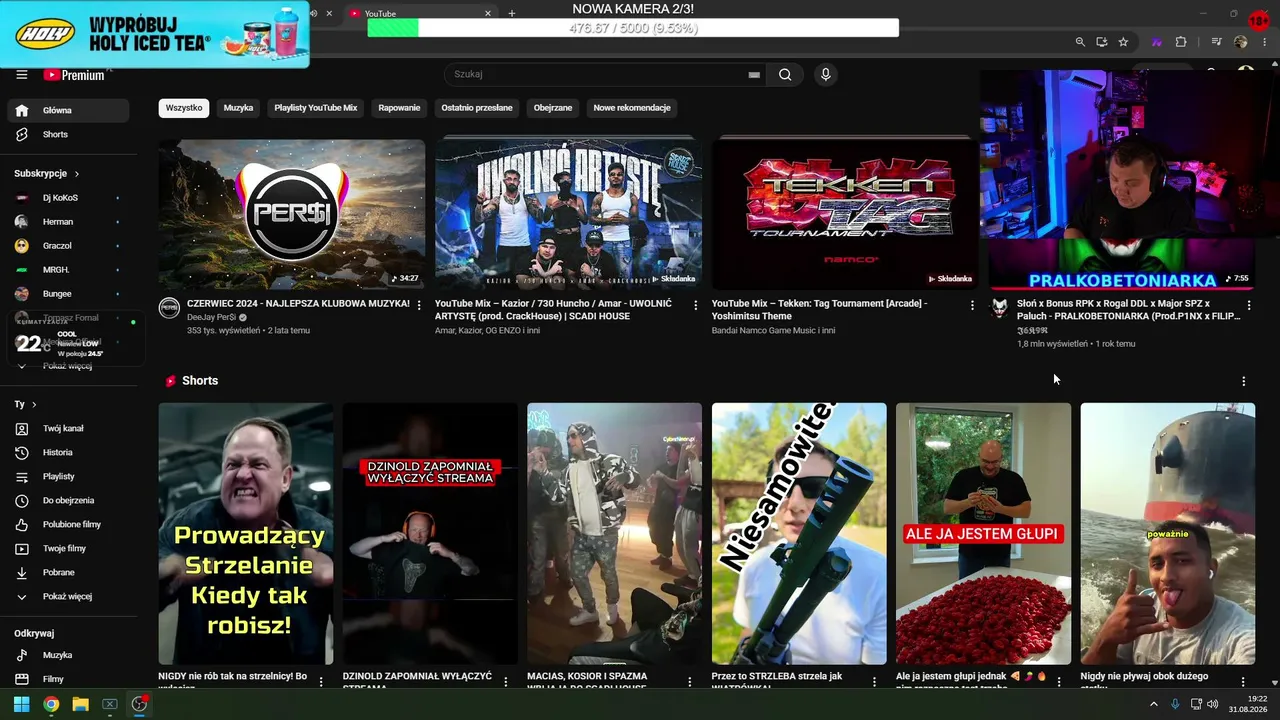The image size is (1280, 720).
Task: Open options menu for PRALKOBETONIARKA video
Action: pyautogui.click(x=1249, y=305)
